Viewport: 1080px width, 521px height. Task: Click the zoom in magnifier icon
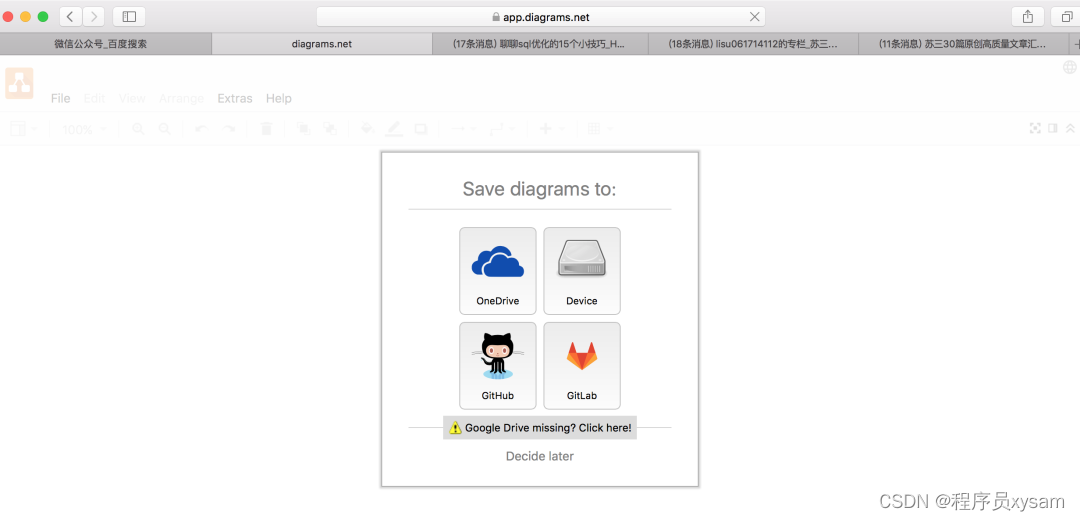138,129
